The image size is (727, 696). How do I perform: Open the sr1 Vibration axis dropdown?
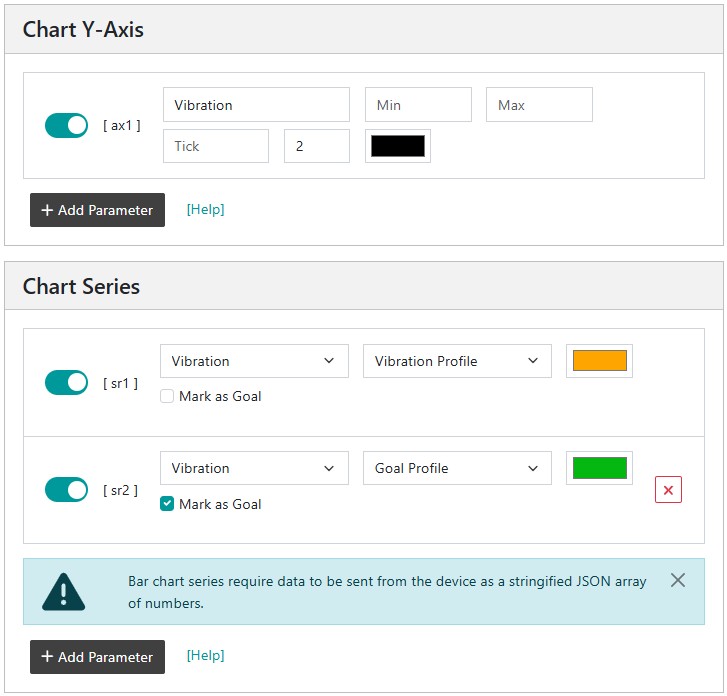(254, 361)
